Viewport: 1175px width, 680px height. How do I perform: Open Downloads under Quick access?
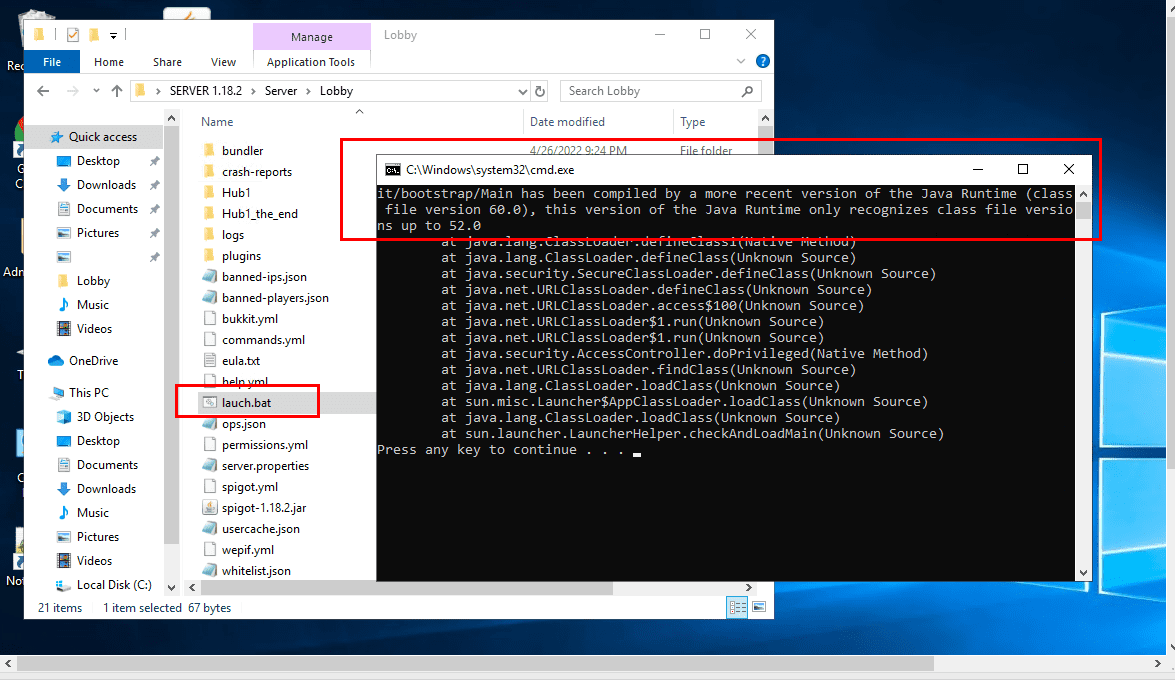pos(106,184)
